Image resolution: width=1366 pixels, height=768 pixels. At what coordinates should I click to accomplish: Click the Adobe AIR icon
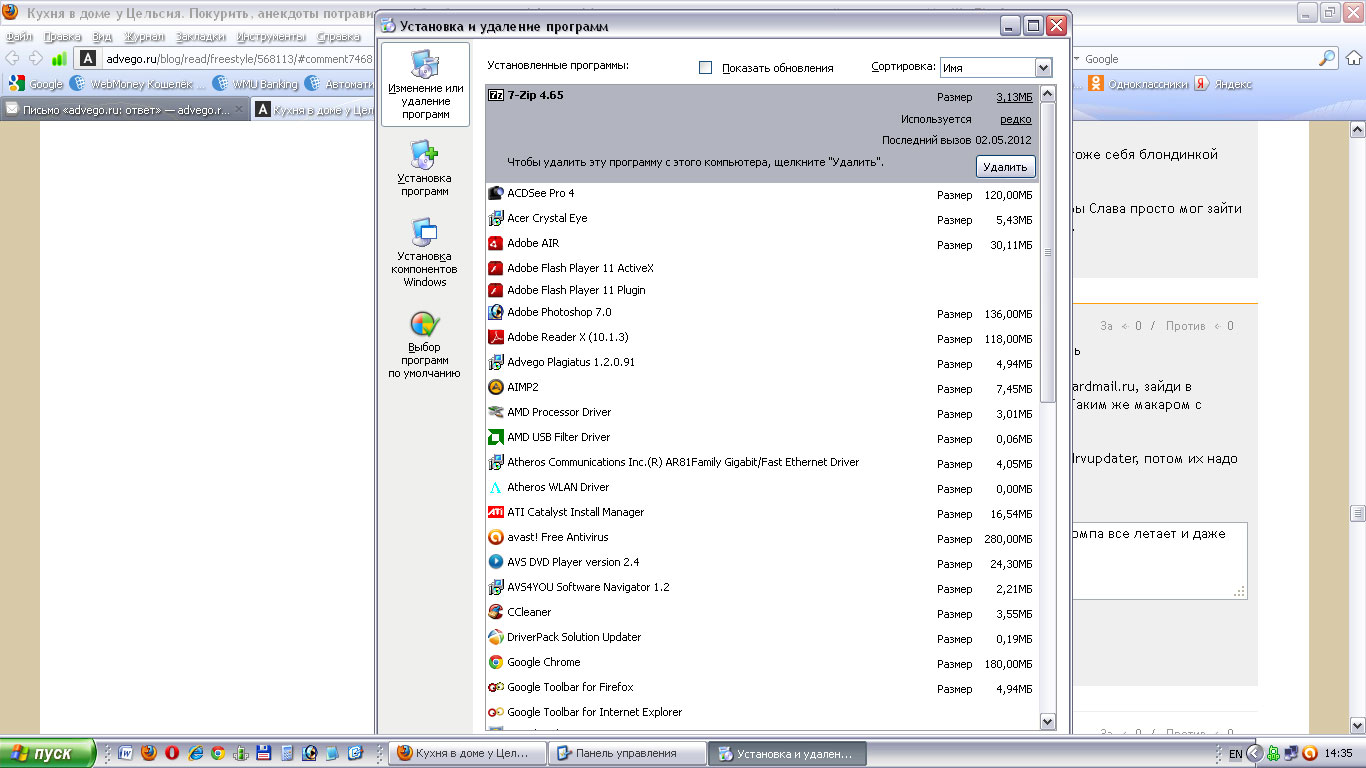495,243
